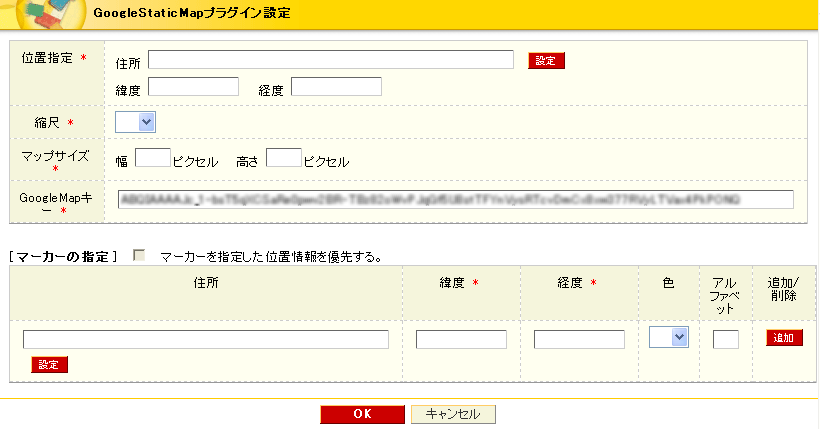
Task: Click the red 設定 button beside the address field
Action: 546,61
